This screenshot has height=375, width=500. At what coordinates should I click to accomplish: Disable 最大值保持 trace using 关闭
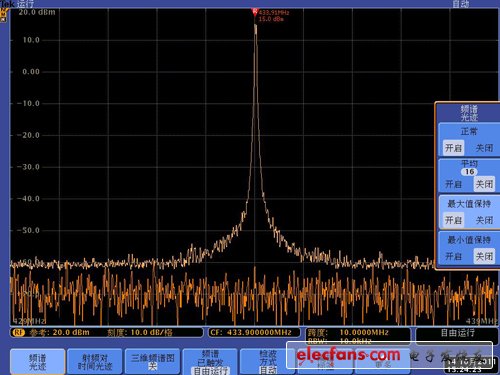[x=484, y=220]
